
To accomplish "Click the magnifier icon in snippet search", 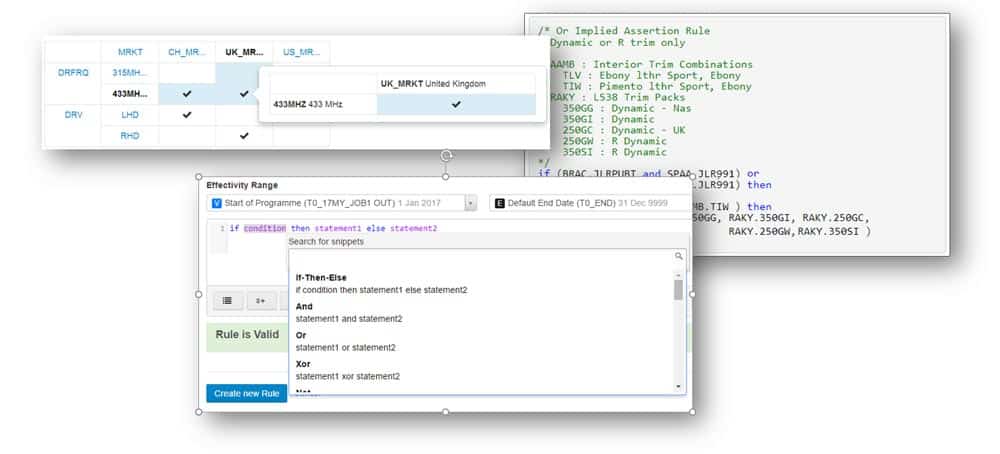I will click(x=678, y=256).
